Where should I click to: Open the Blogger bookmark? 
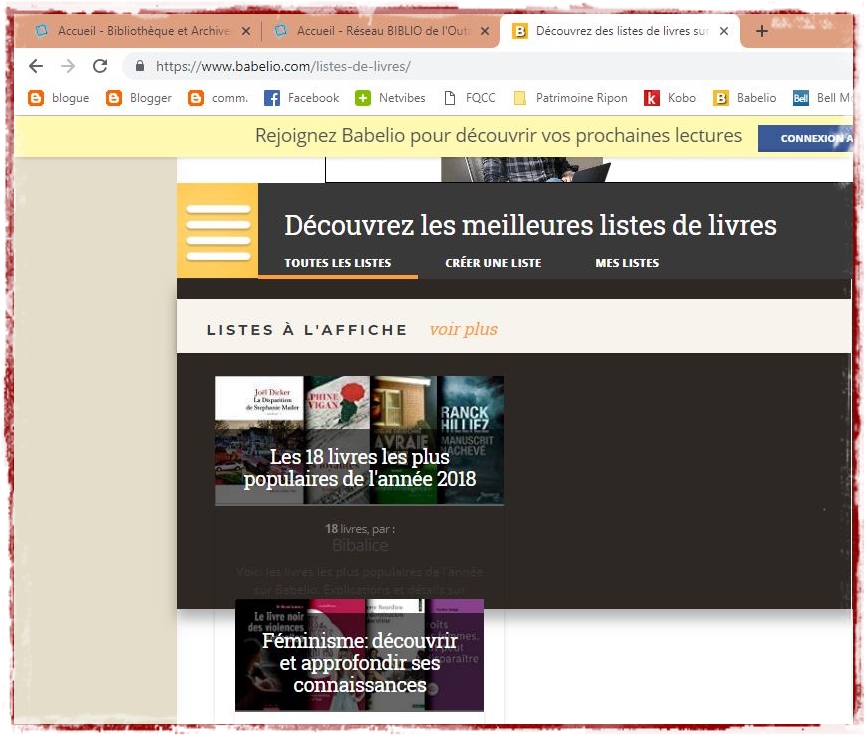tap(139, 98)
